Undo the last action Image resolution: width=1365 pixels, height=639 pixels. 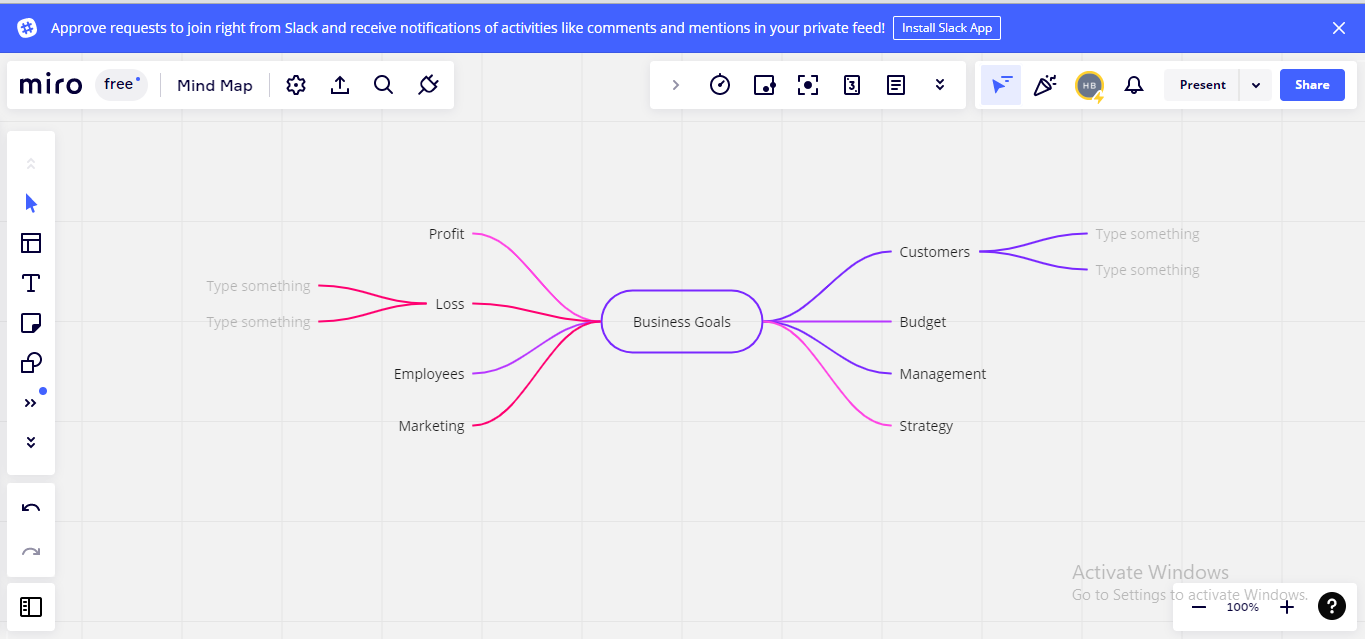click(30, 508)
